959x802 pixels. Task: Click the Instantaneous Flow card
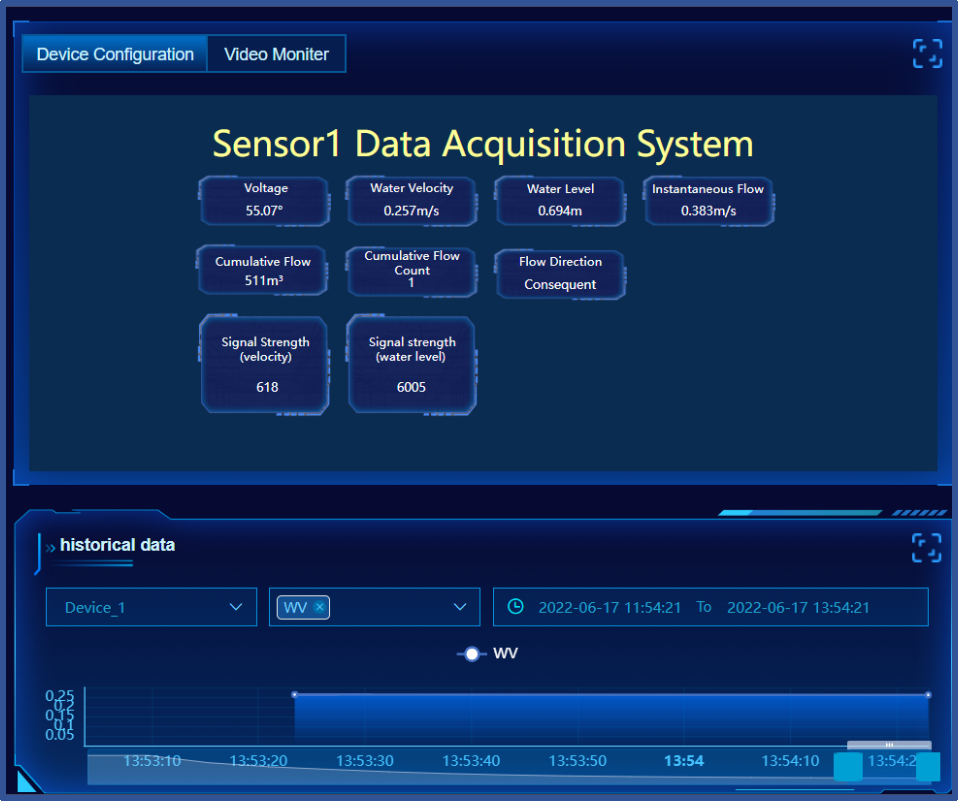707,201
